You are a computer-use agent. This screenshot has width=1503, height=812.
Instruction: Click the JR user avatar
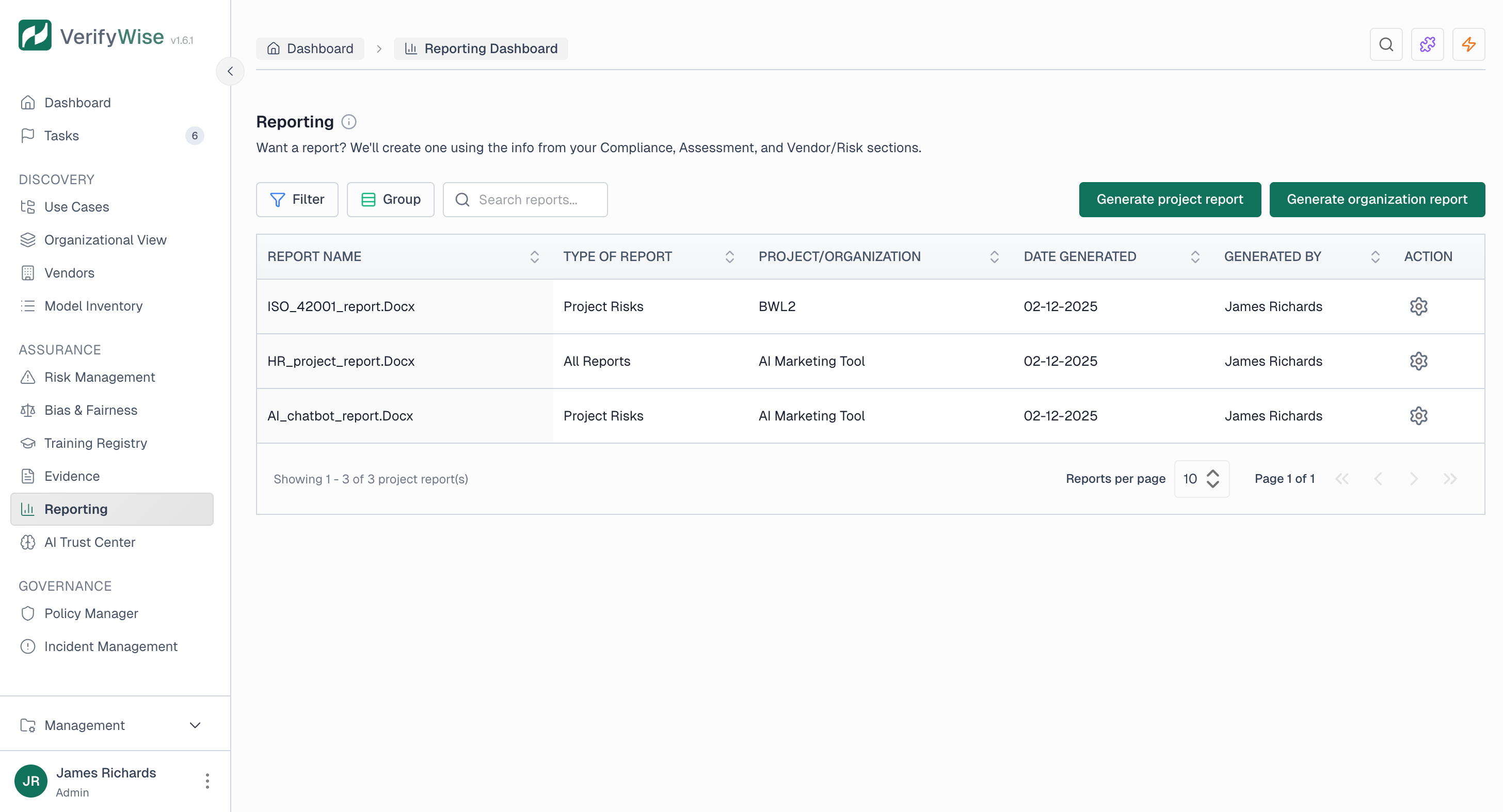[30, 781]
